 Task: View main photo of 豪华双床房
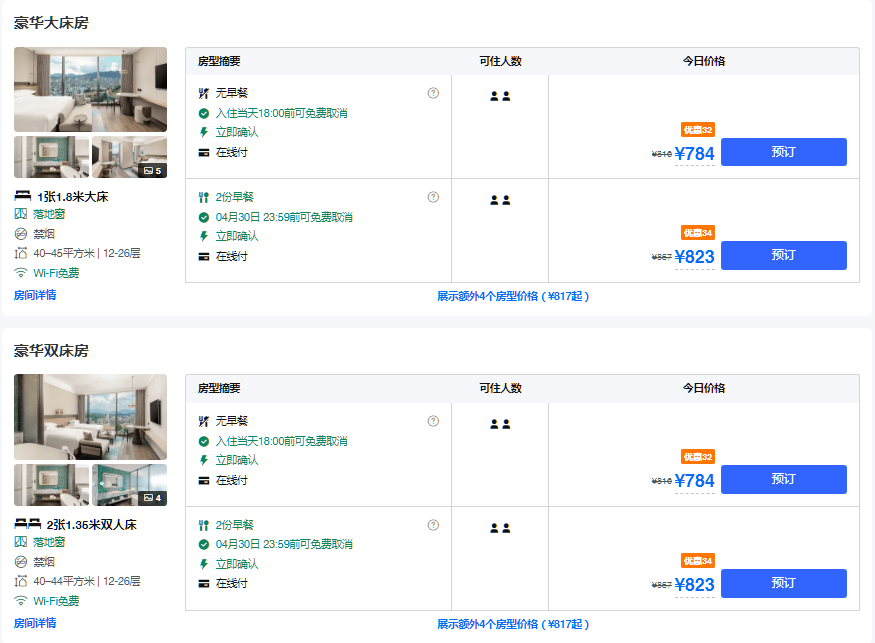coord(90,417)
